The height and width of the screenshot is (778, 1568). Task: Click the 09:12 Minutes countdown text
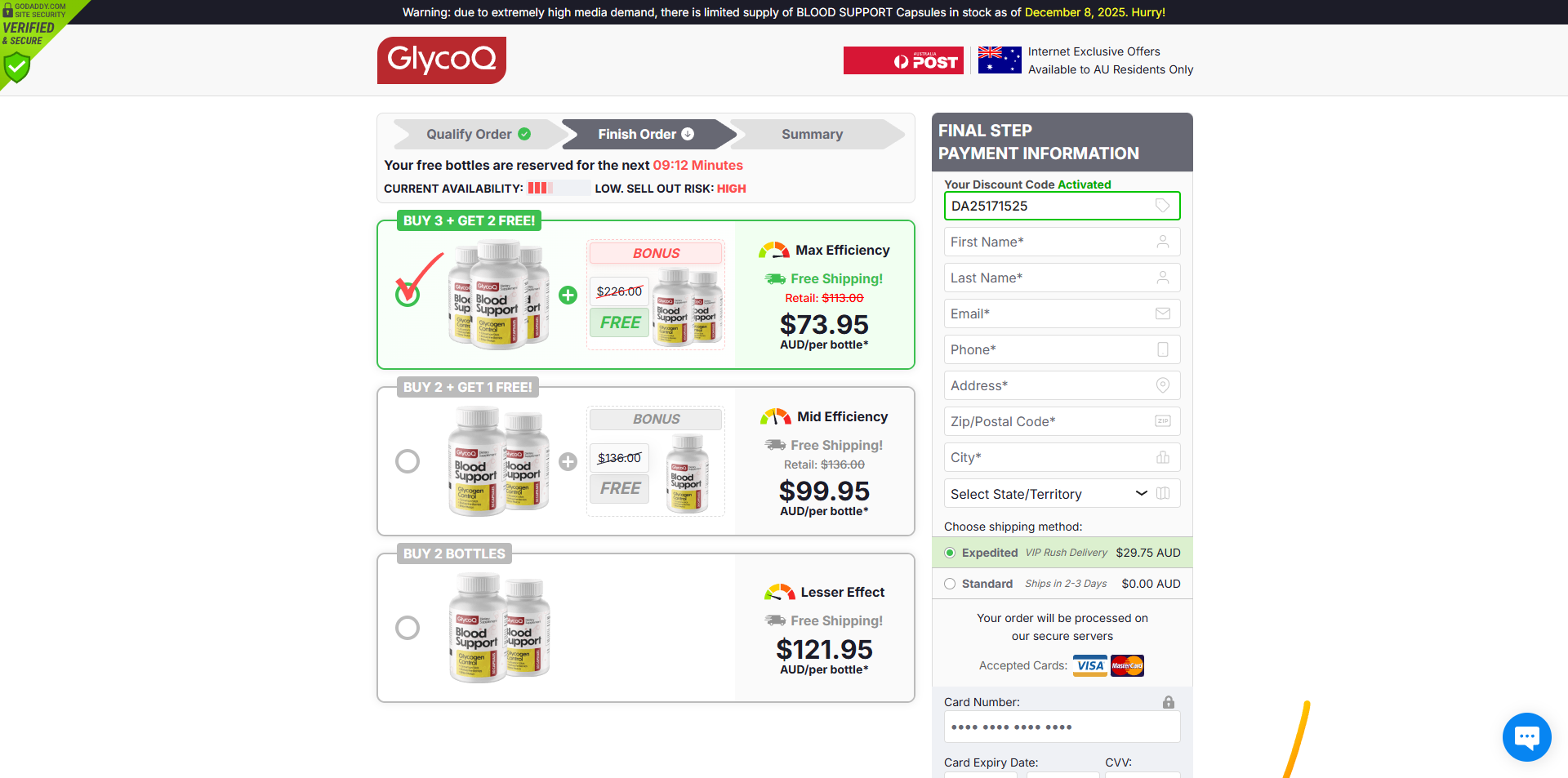click(697, 165)
